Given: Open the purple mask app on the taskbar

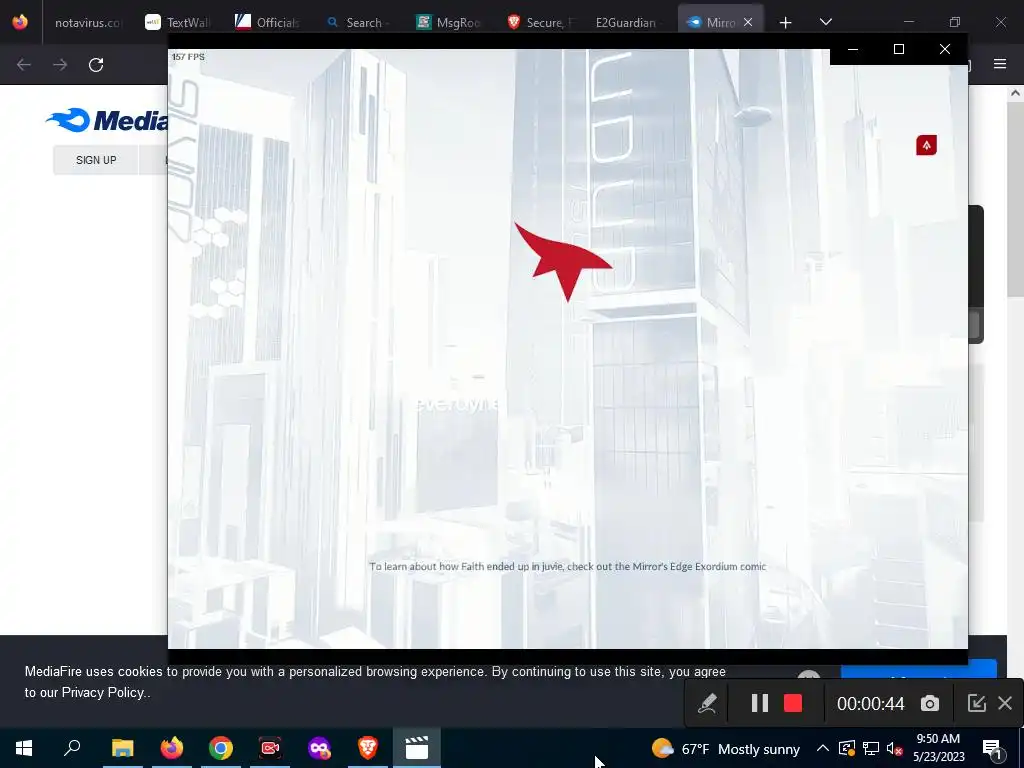Looking at the screenshot, I should [319, 748].
